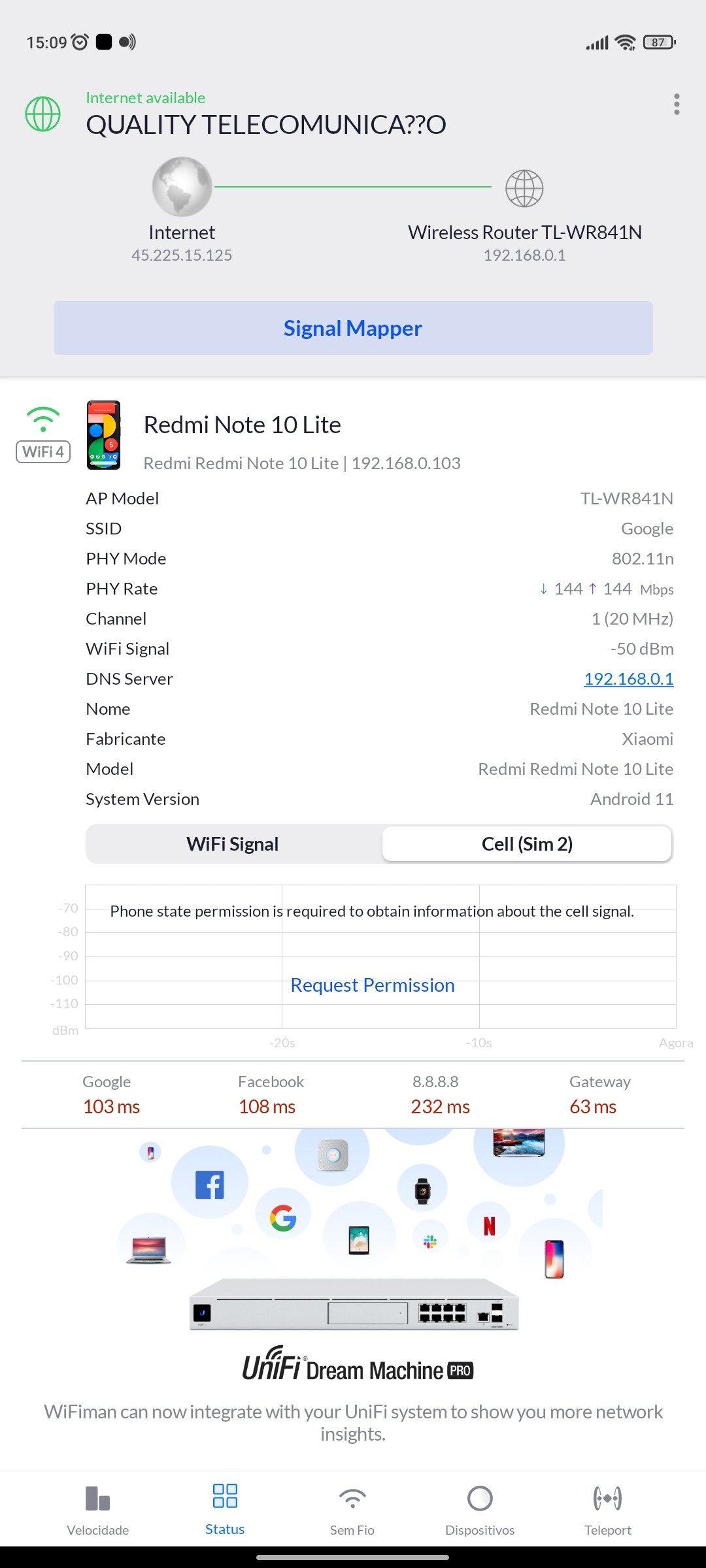Go to the Teleport tab

coord(608,1510)
